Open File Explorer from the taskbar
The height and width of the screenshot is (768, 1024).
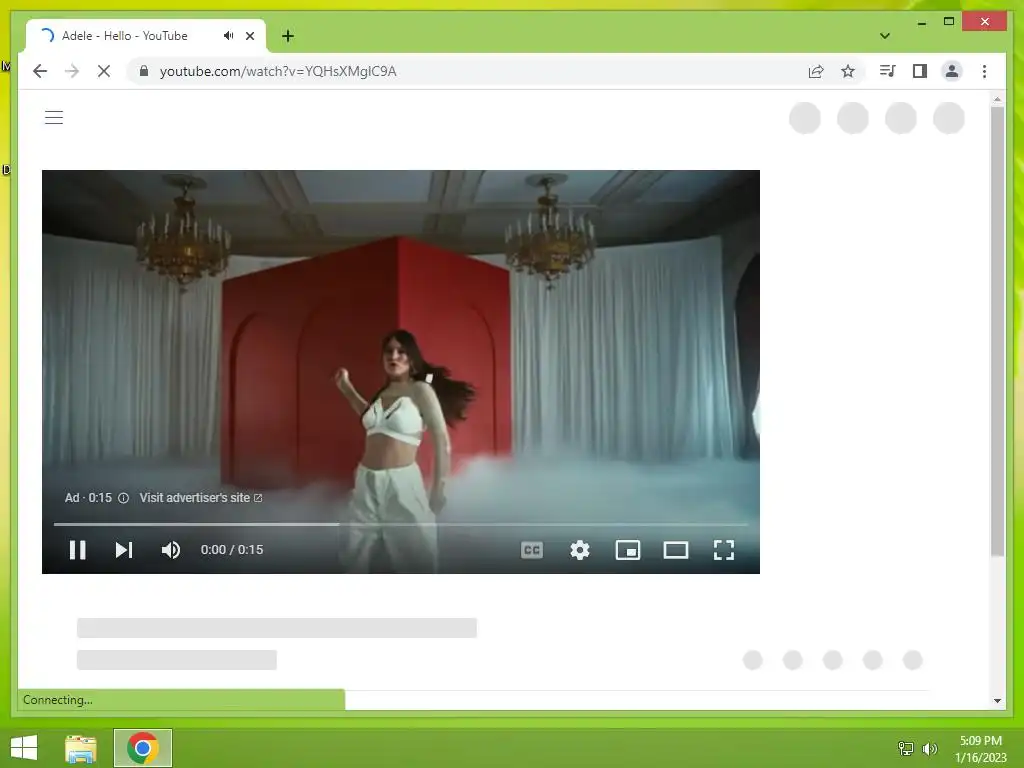(x=81, y=748)
